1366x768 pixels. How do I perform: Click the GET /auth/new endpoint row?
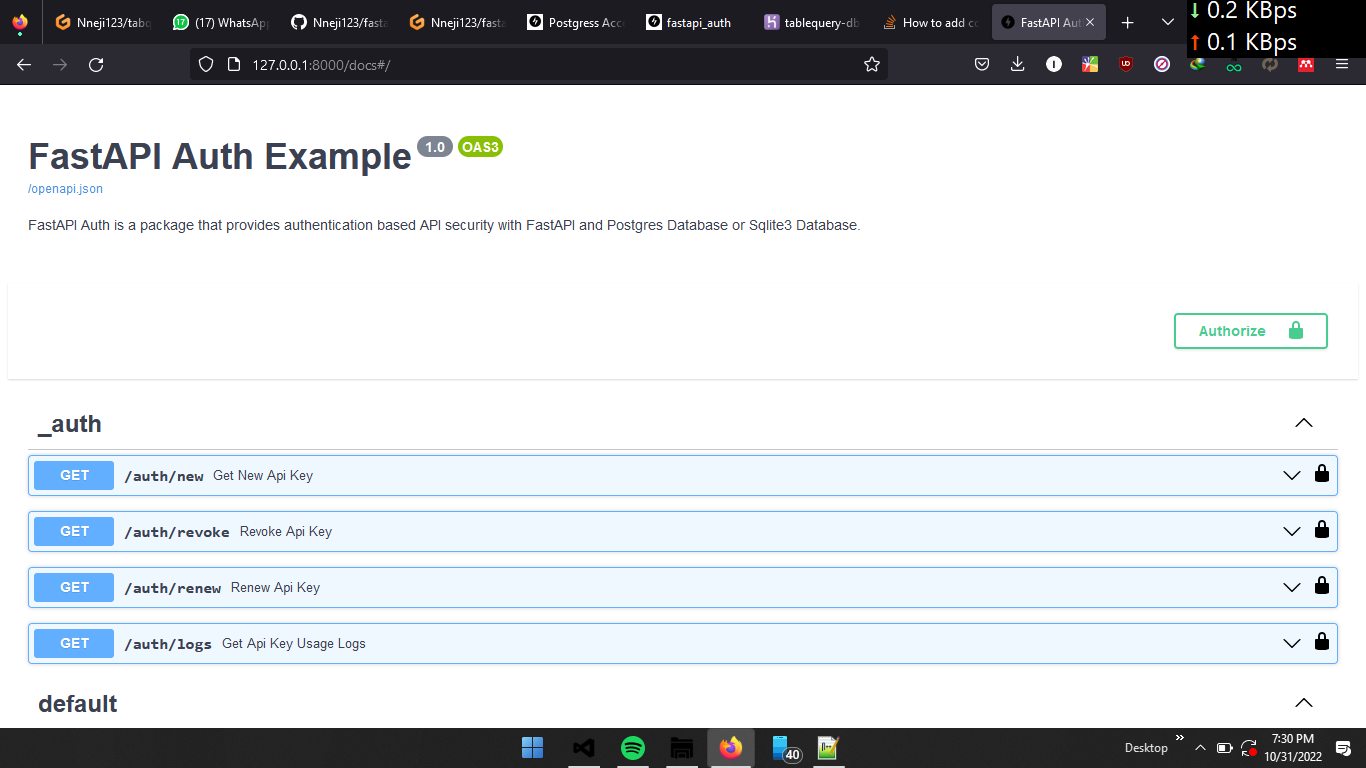click(x=683, y=475)
